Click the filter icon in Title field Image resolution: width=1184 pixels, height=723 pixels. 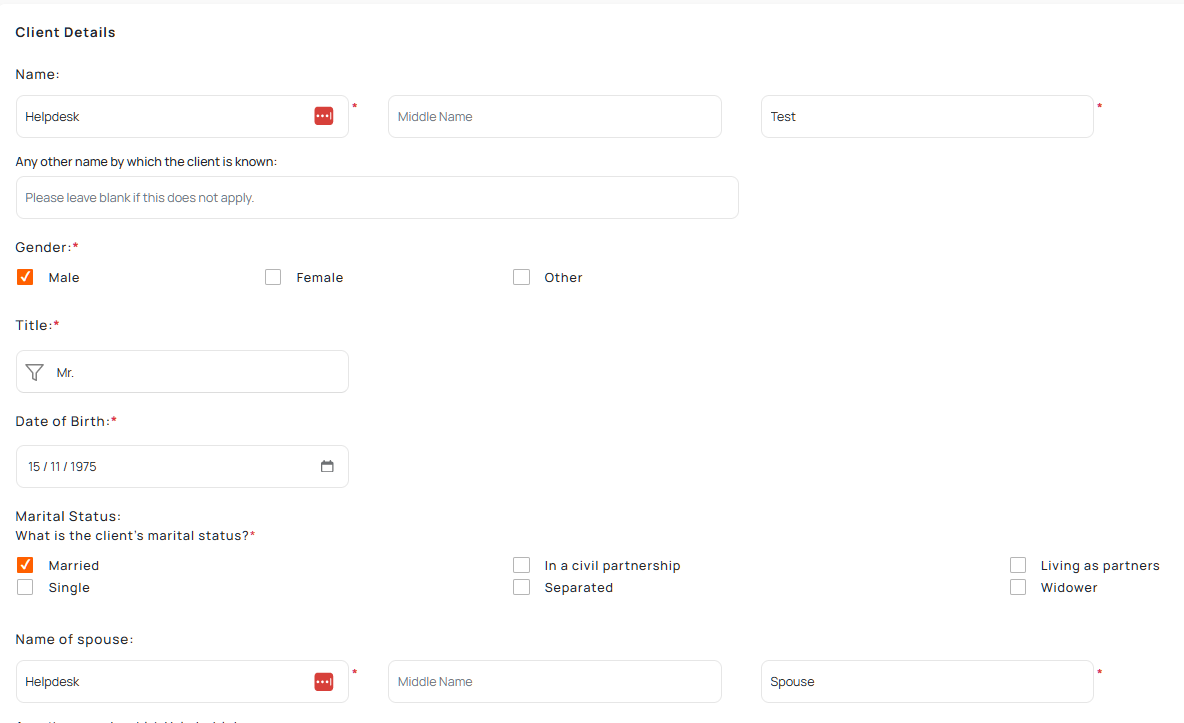click(35, 372)
